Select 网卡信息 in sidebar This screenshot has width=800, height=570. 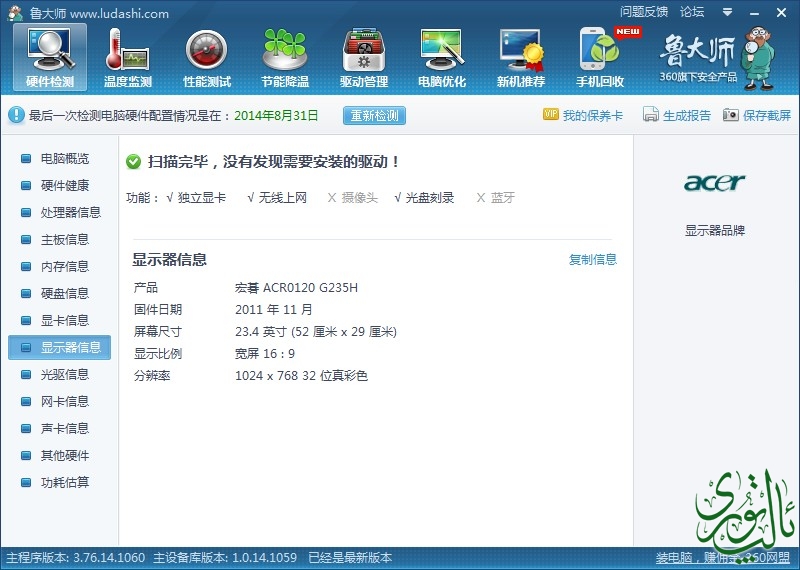tap(64, 402)
